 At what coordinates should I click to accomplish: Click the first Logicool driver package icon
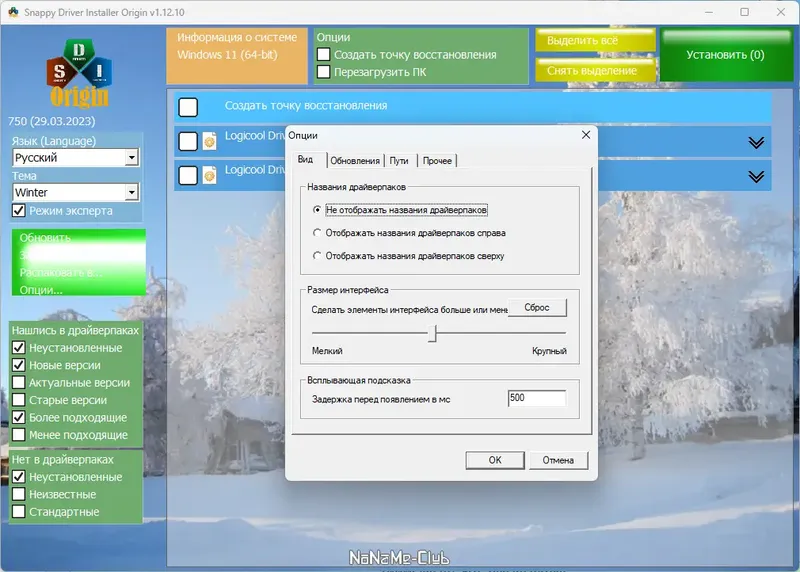(209, 141)
